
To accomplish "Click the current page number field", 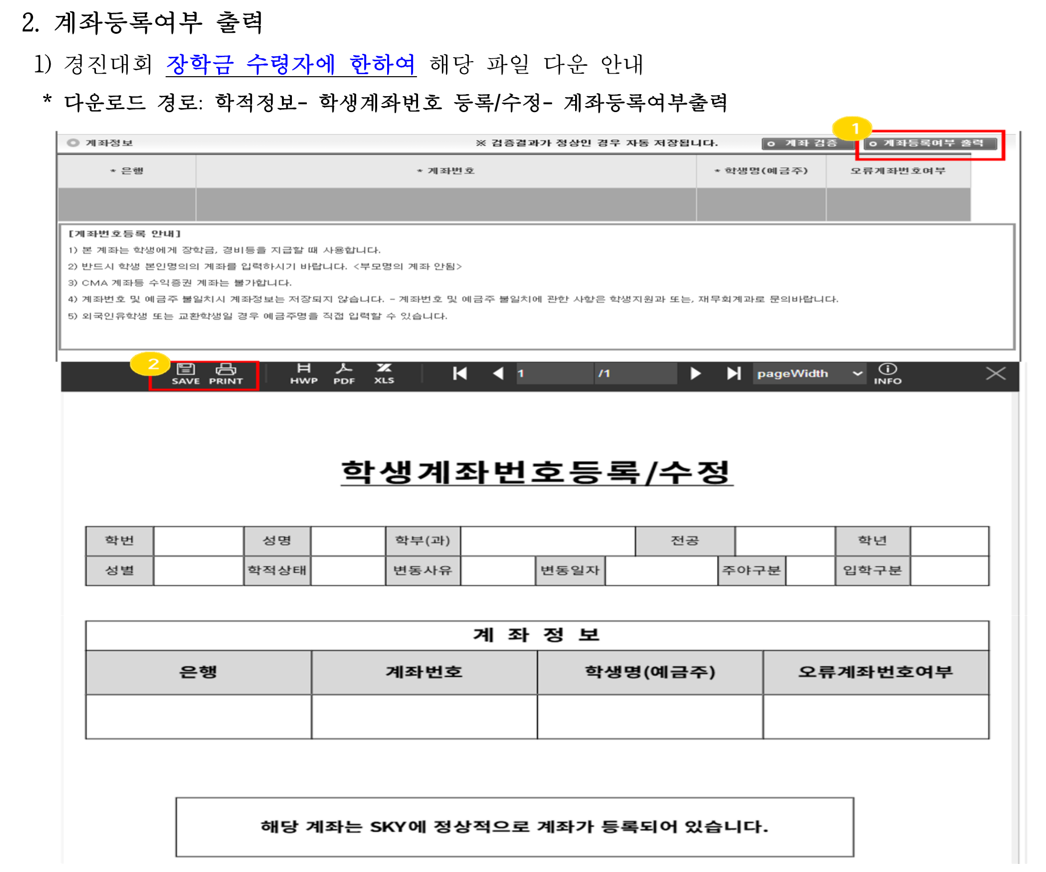I will coord(554,374).
